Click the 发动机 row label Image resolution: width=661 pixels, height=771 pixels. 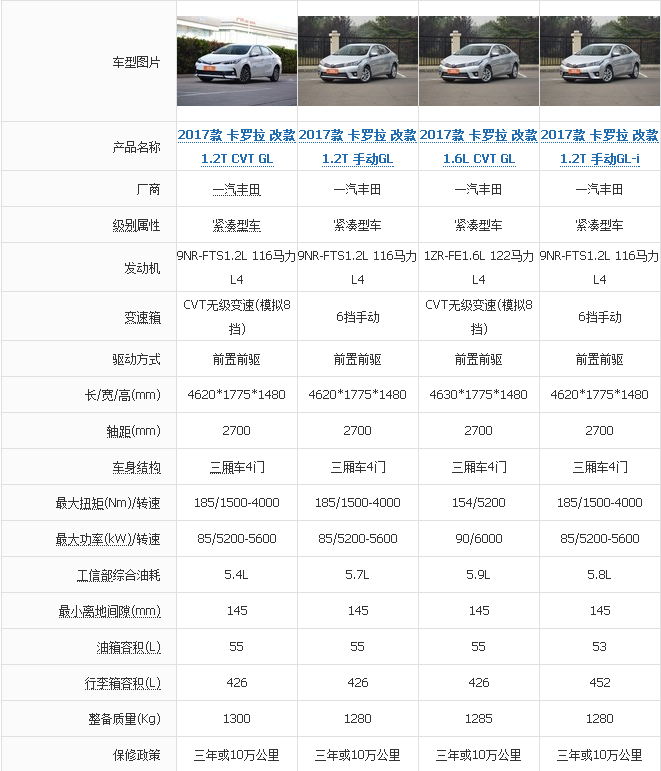click(142, 268)
